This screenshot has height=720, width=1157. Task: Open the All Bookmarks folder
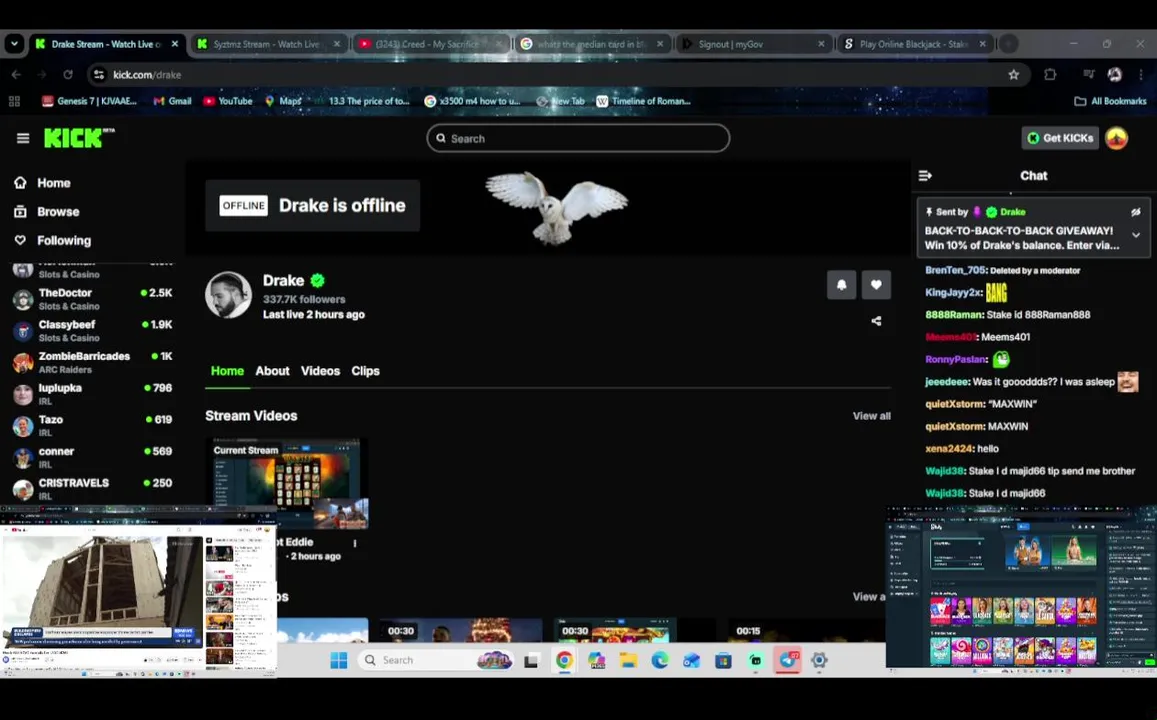[x=1111, y=101]
